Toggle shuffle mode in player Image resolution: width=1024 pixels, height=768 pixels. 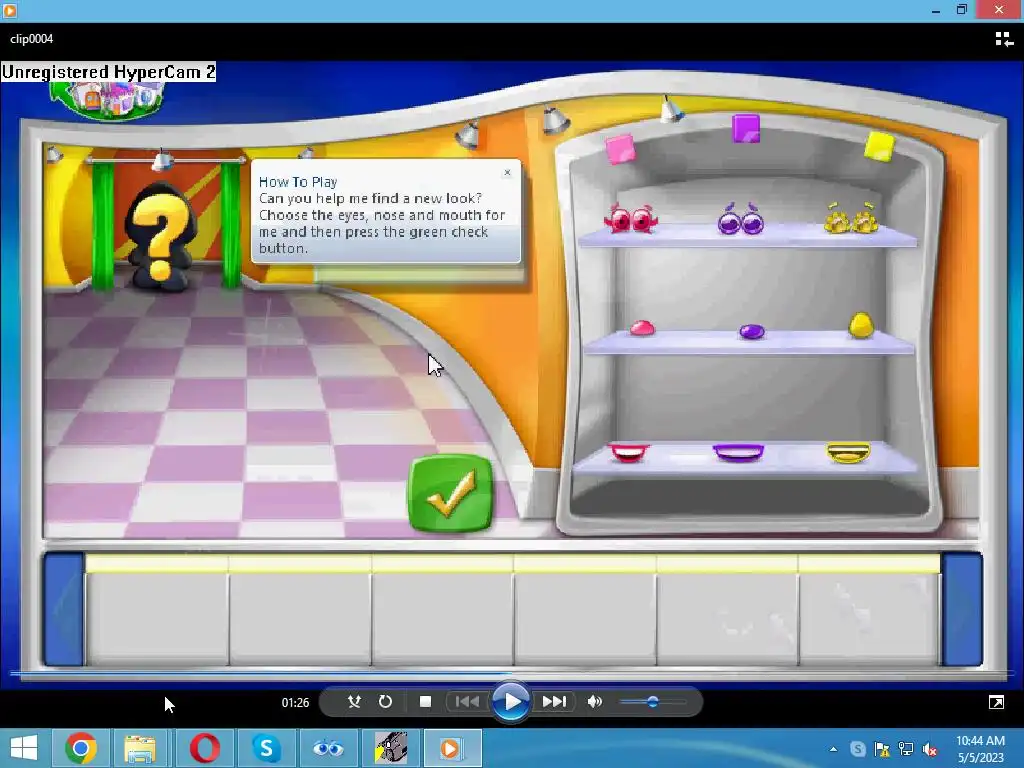(354, 701)
